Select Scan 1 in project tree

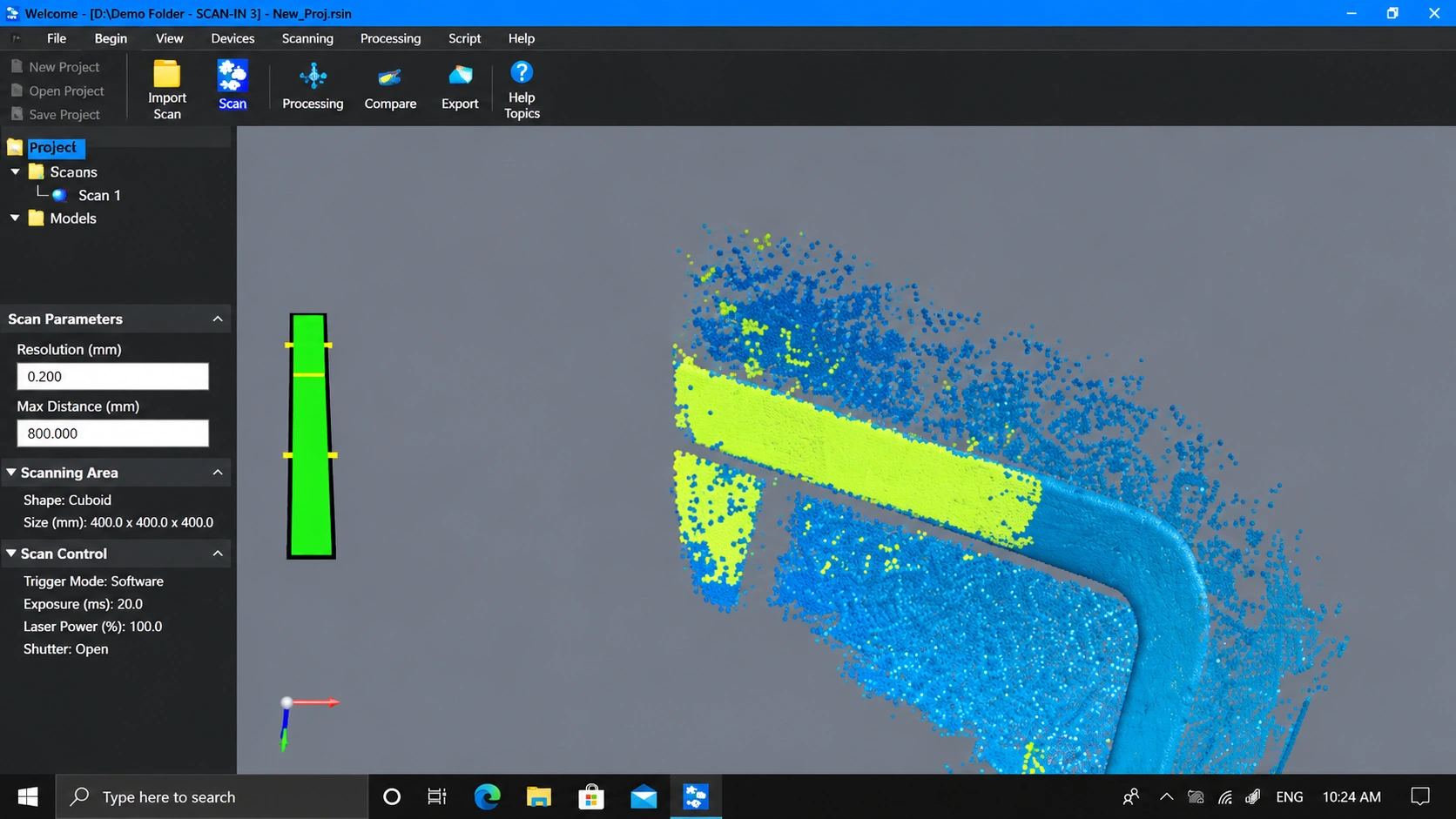coord(99,195)
